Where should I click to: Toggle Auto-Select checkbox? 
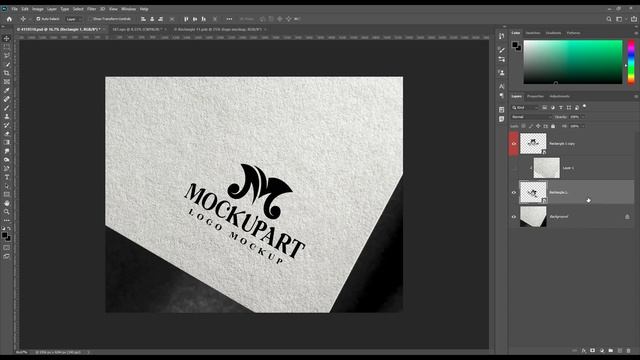pos(38,19)
